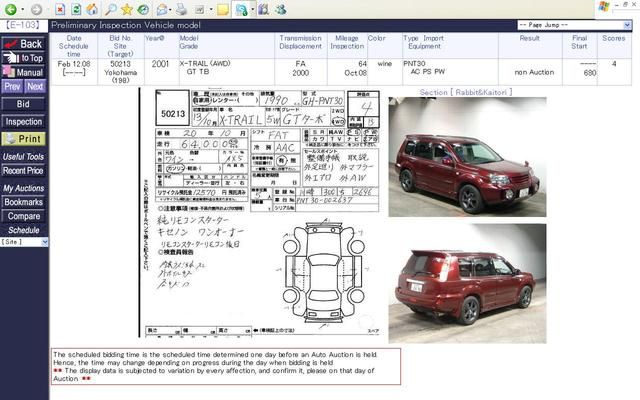Click the yellow Print sidebar button
640x400 pixels.
(24, 139)
